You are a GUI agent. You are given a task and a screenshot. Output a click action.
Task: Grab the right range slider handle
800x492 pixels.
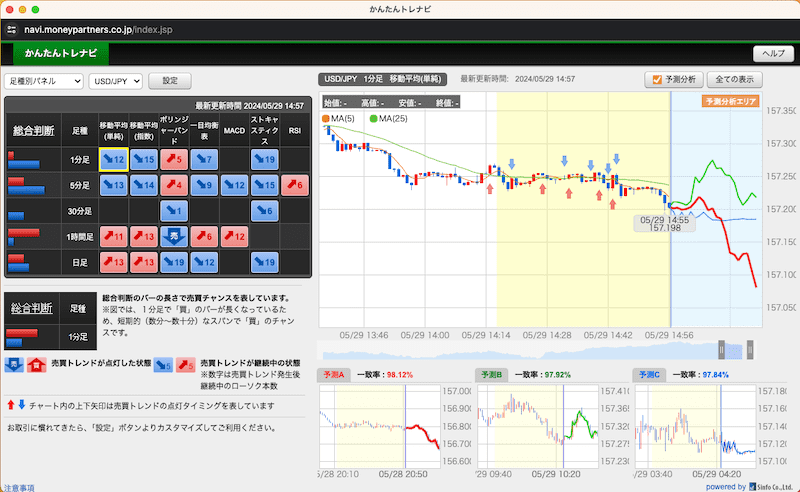750,350
